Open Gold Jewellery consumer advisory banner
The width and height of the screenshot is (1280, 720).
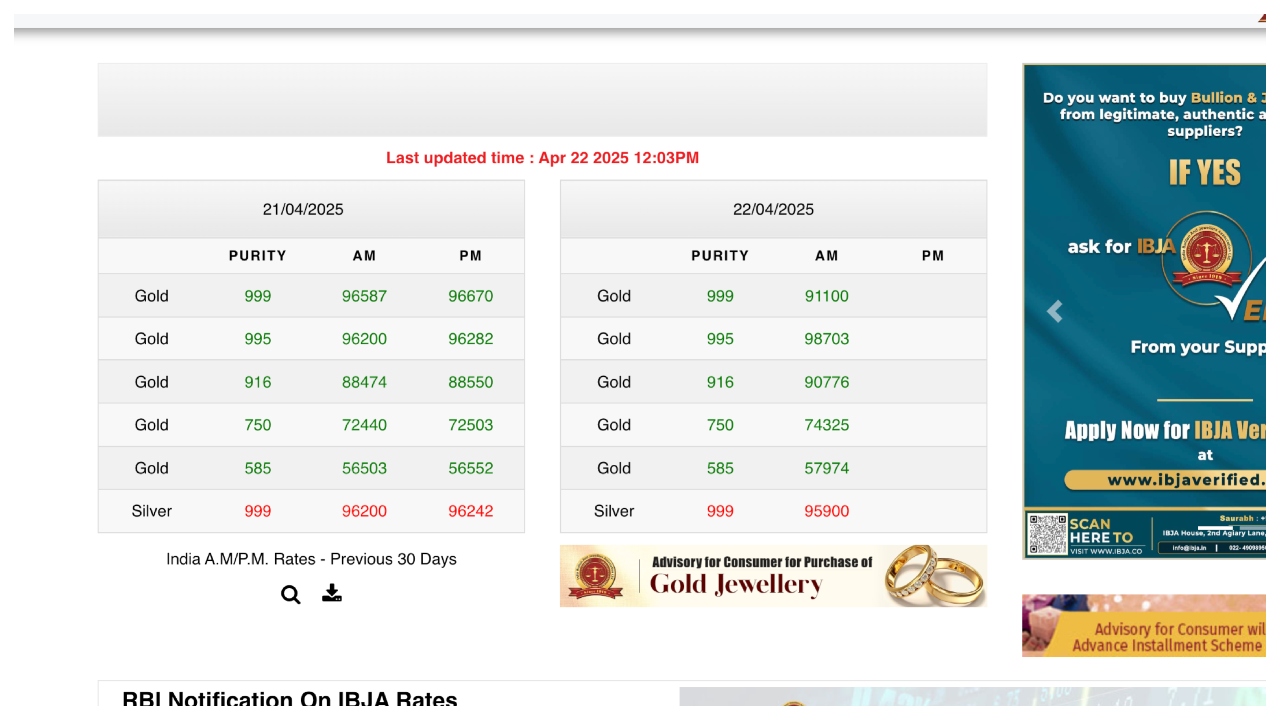point(761,576)
